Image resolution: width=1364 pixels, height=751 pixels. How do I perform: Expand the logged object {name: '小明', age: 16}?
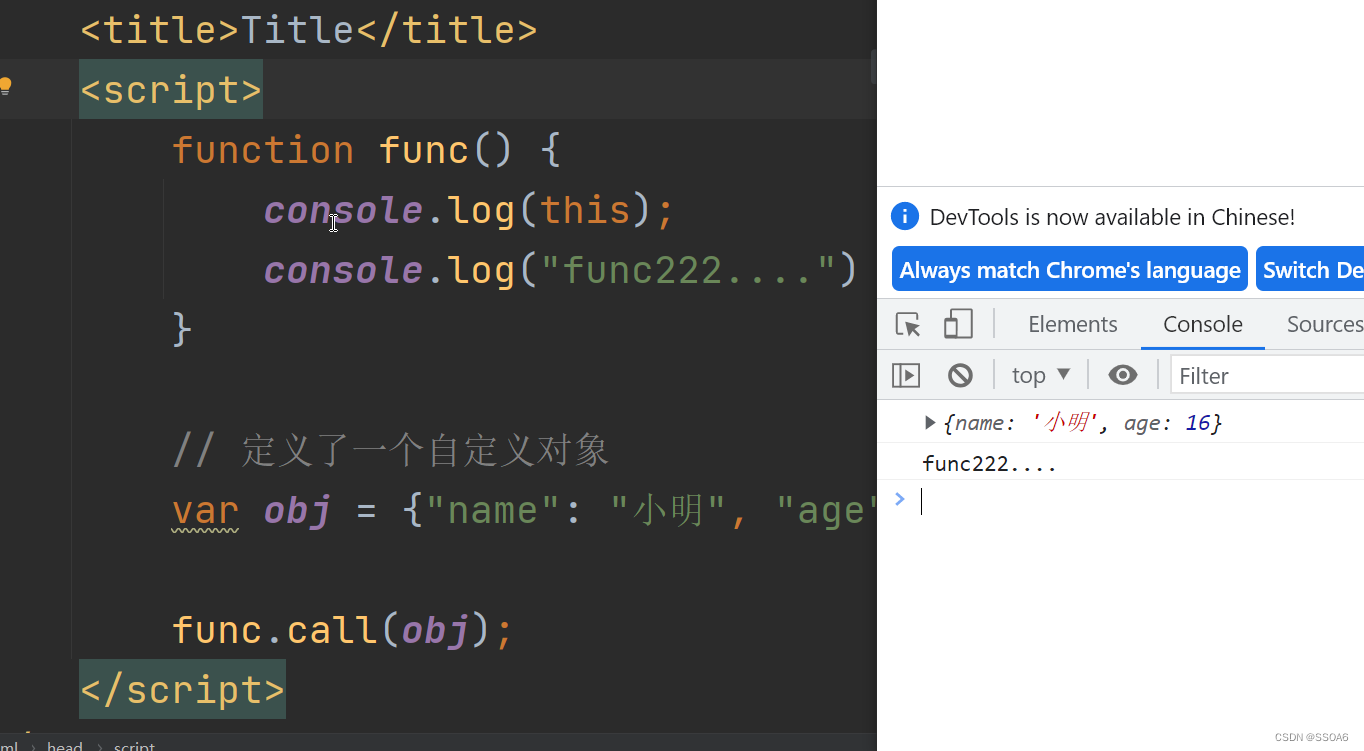(x=930, y=423)
